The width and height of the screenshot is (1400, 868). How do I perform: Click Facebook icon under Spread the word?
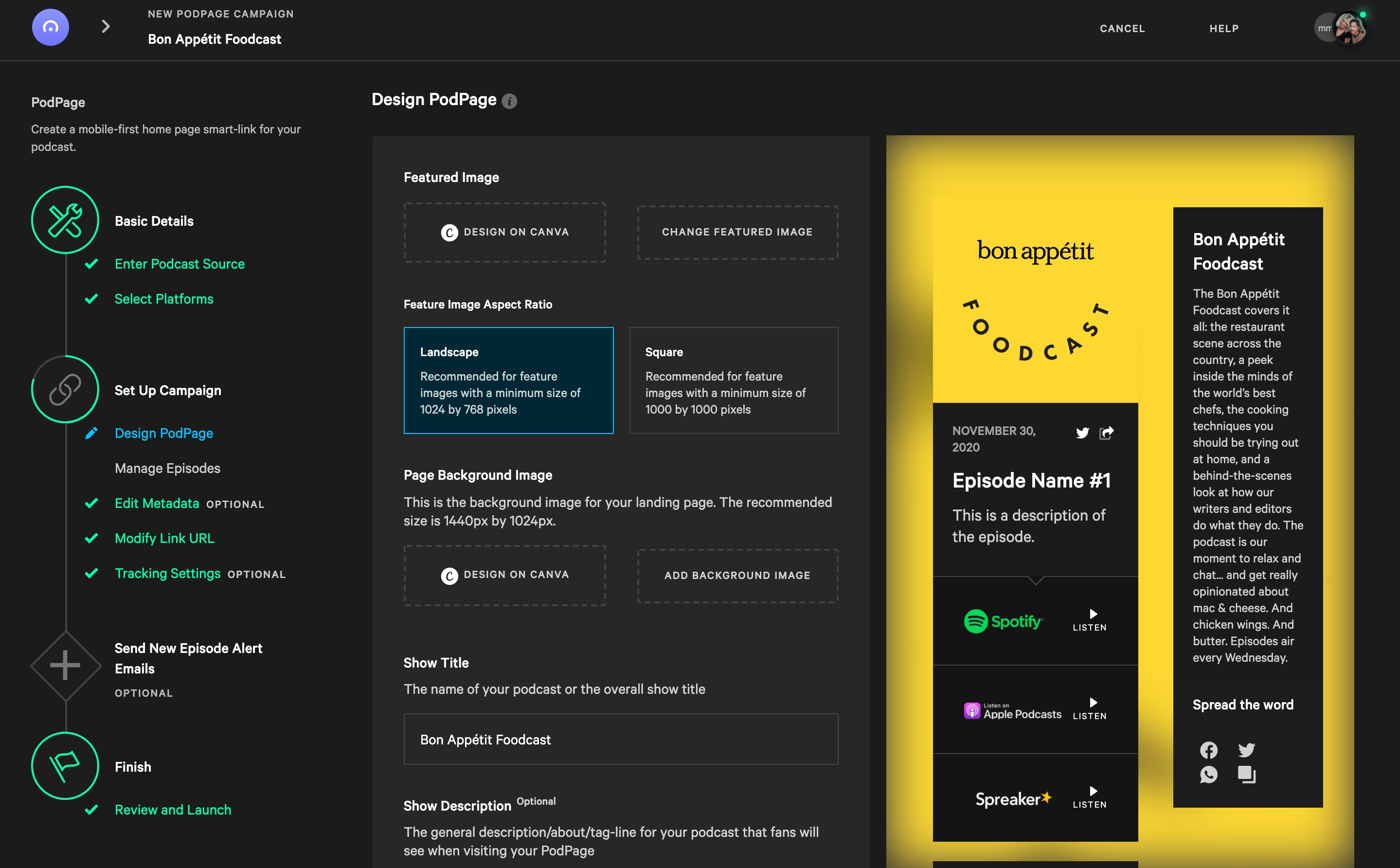1208,750
